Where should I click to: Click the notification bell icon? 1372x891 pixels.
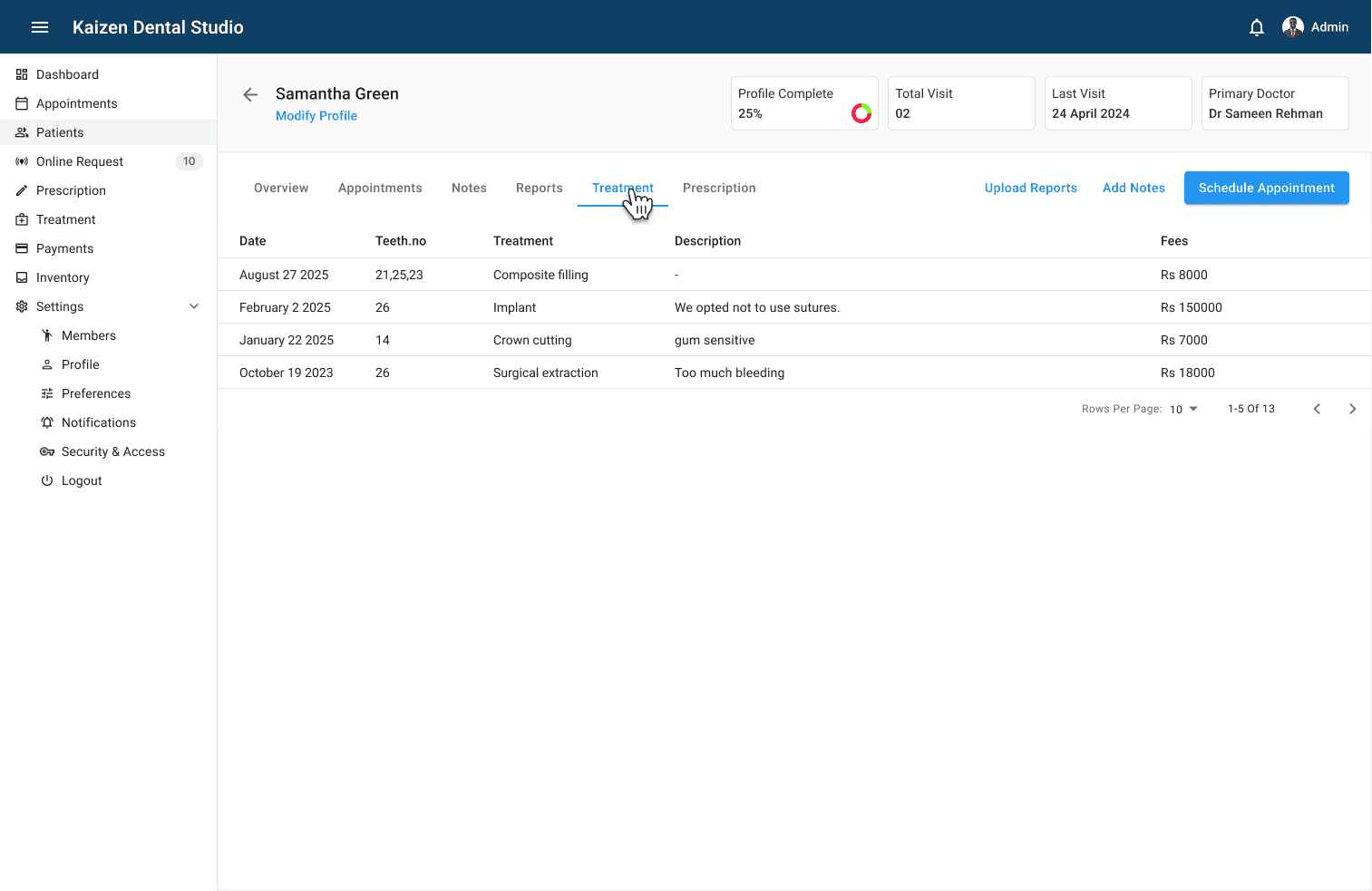point(1256,27)
